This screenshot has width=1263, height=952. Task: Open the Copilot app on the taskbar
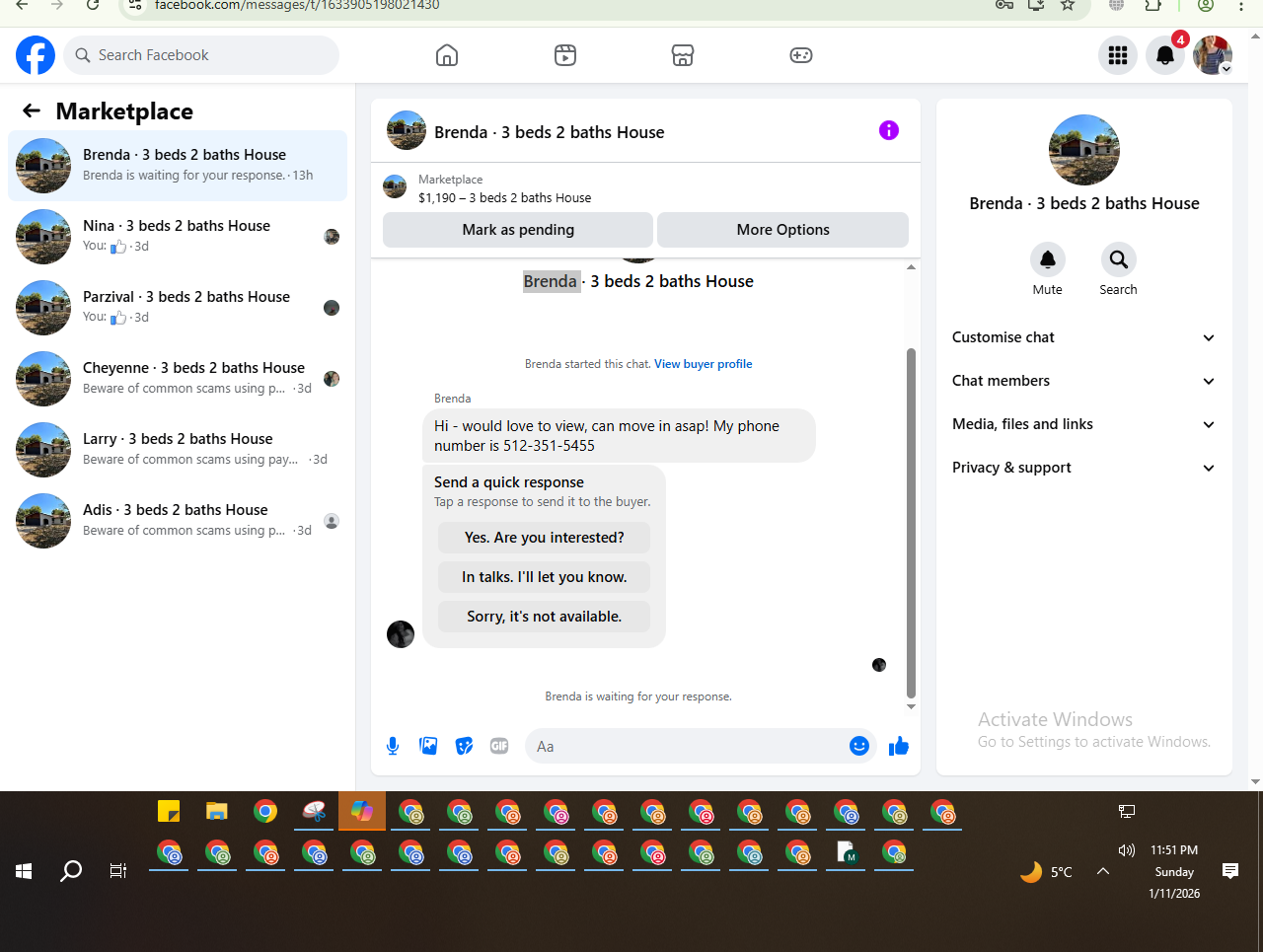coord(362,811)
